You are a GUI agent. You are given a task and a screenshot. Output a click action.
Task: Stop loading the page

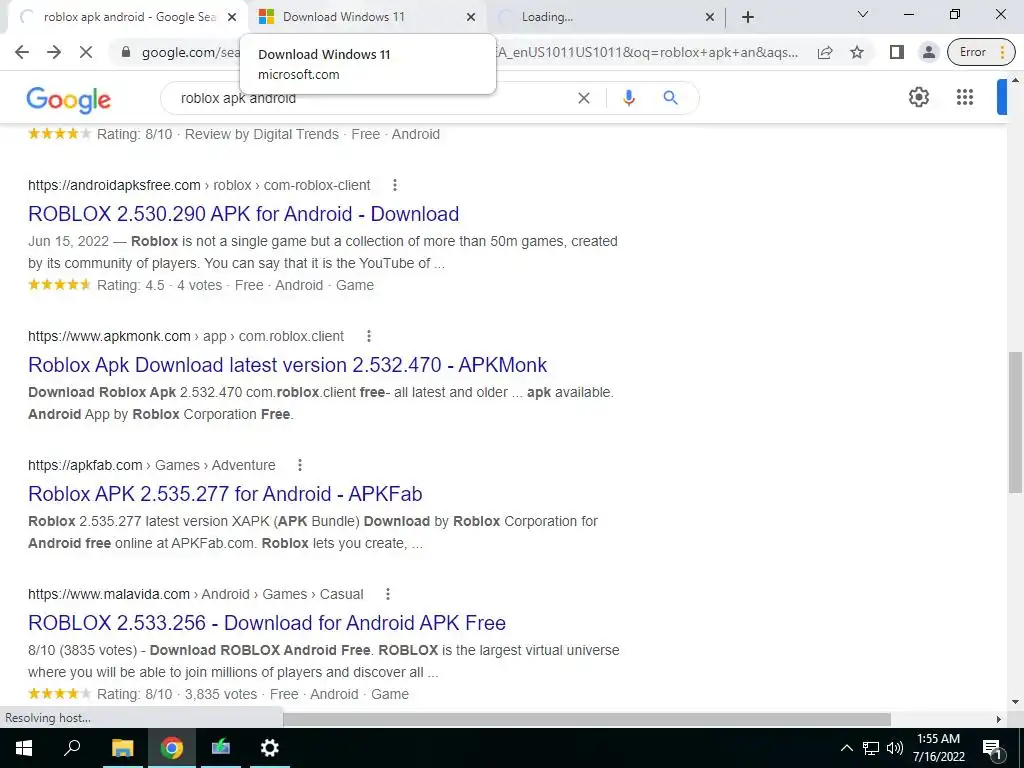86,52
